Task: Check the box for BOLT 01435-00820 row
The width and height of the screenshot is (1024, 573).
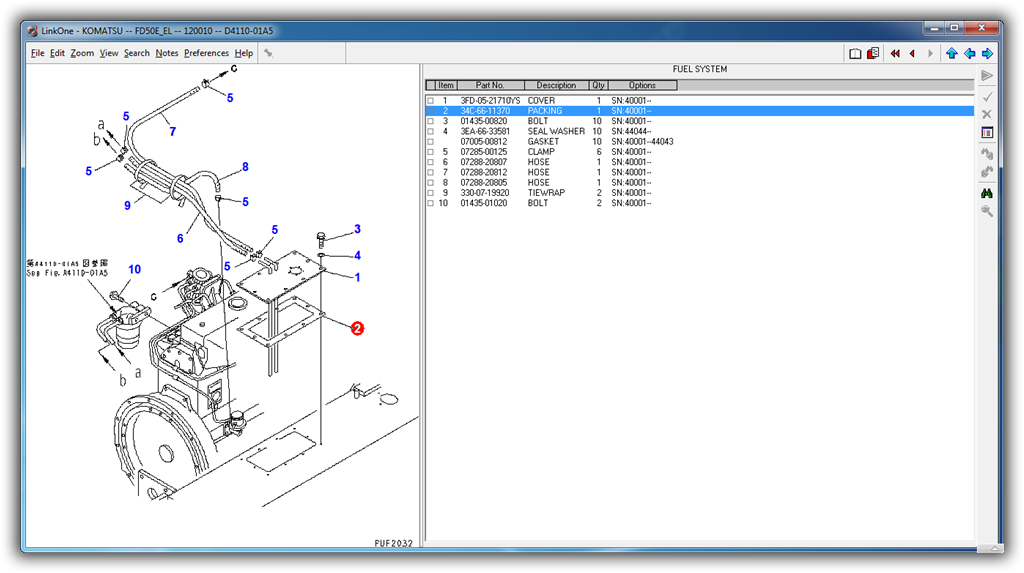Action: [430, 122]
